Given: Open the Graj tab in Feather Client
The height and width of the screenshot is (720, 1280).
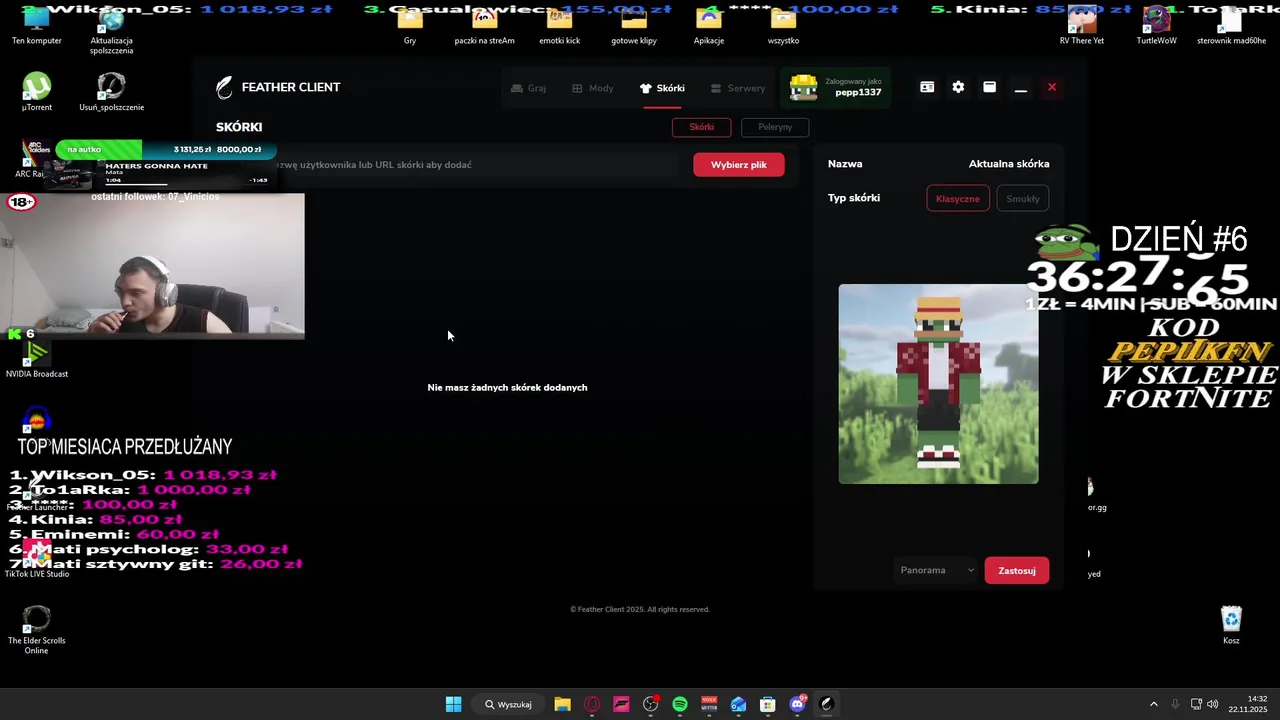Looking at the screenshot, I should 528,88.
